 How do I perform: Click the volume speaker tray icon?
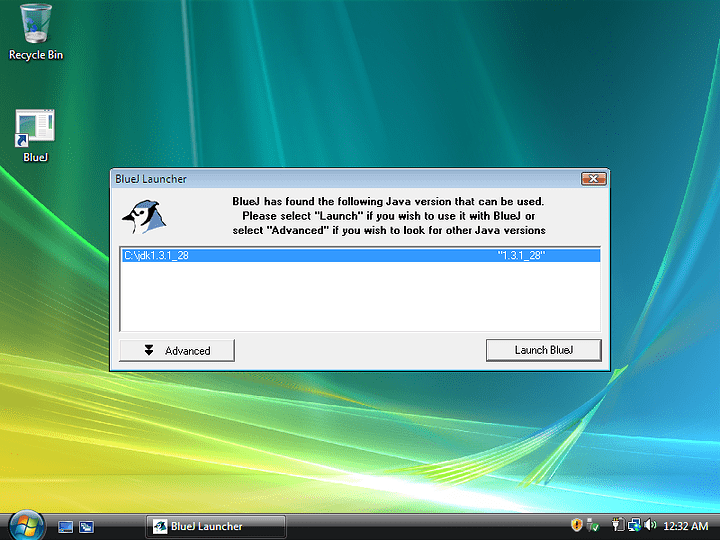click(x=650, y=525)
